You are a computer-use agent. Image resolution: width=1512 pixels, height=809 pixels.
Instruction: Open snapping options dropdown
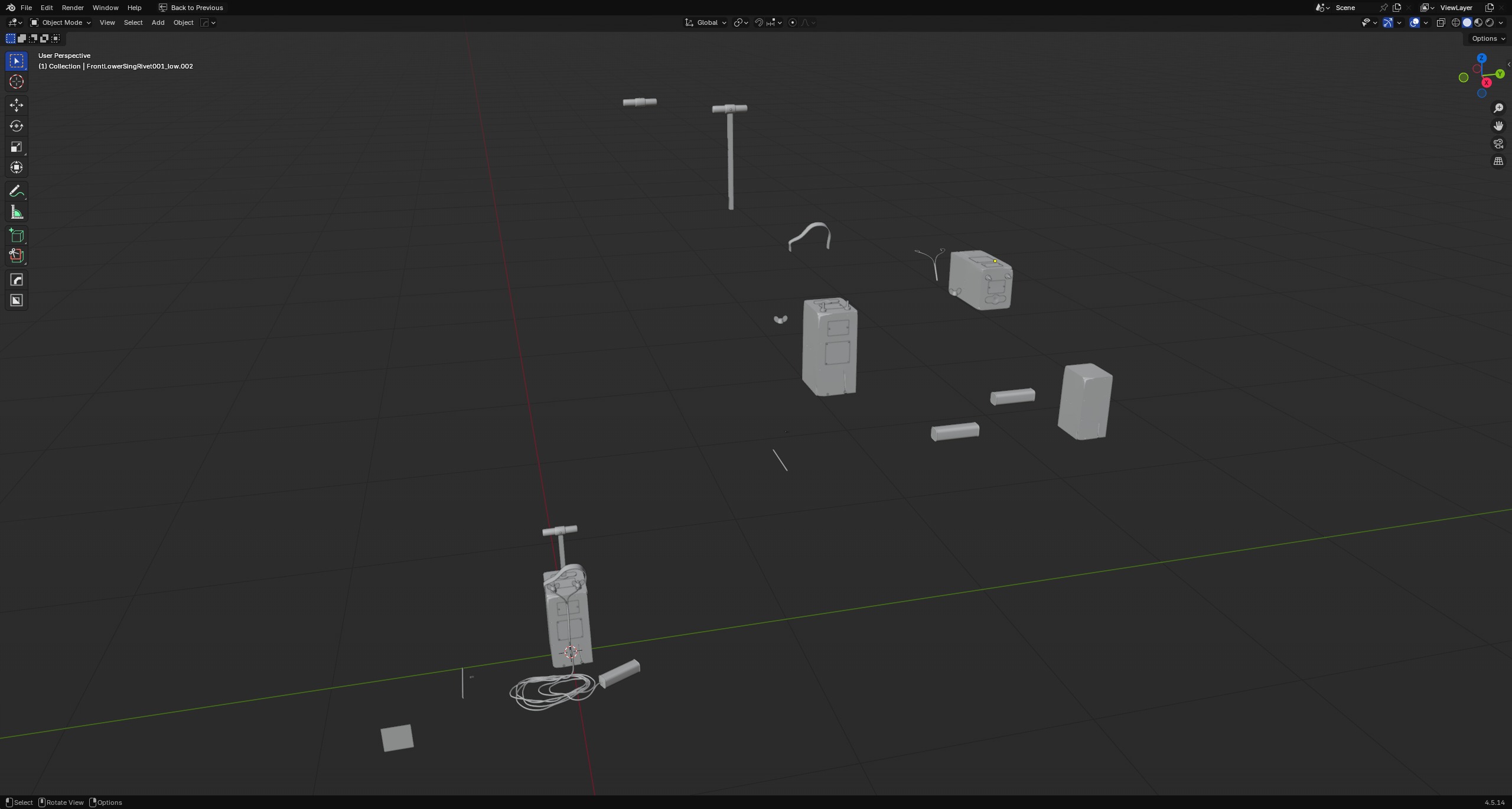pyautogui.click(x=774, y=22)
